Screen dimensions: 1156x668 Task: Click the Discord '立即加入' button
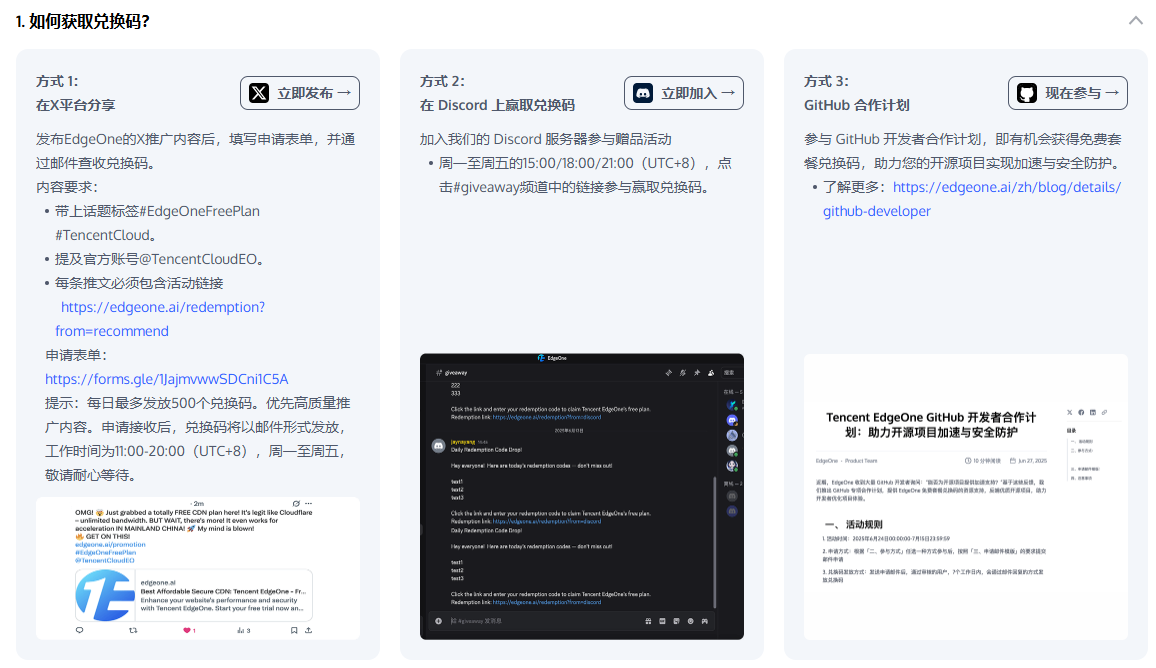[683, 93]
